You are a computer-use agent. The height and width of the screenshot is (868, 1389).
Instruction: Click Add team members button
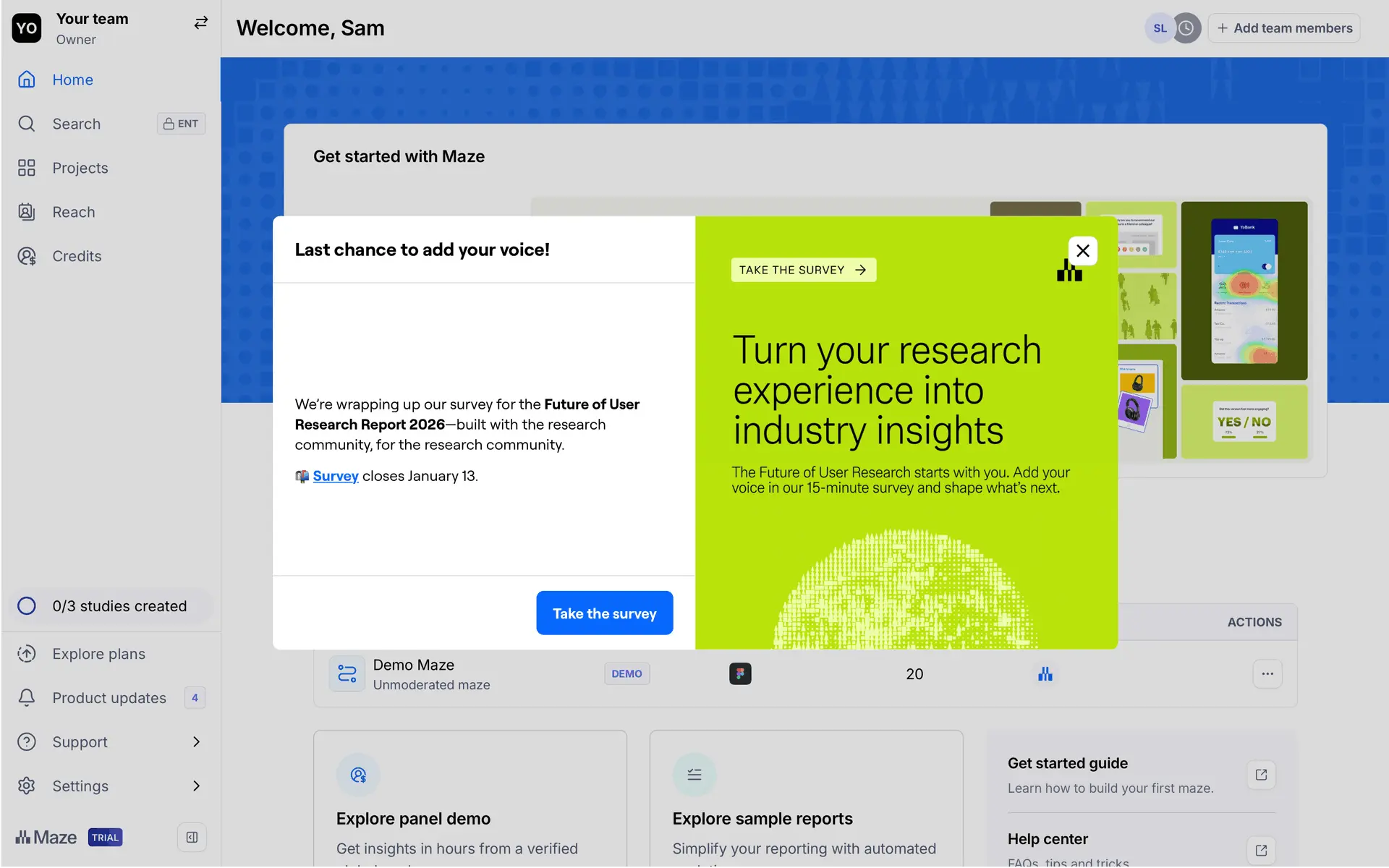[1284, 28]
